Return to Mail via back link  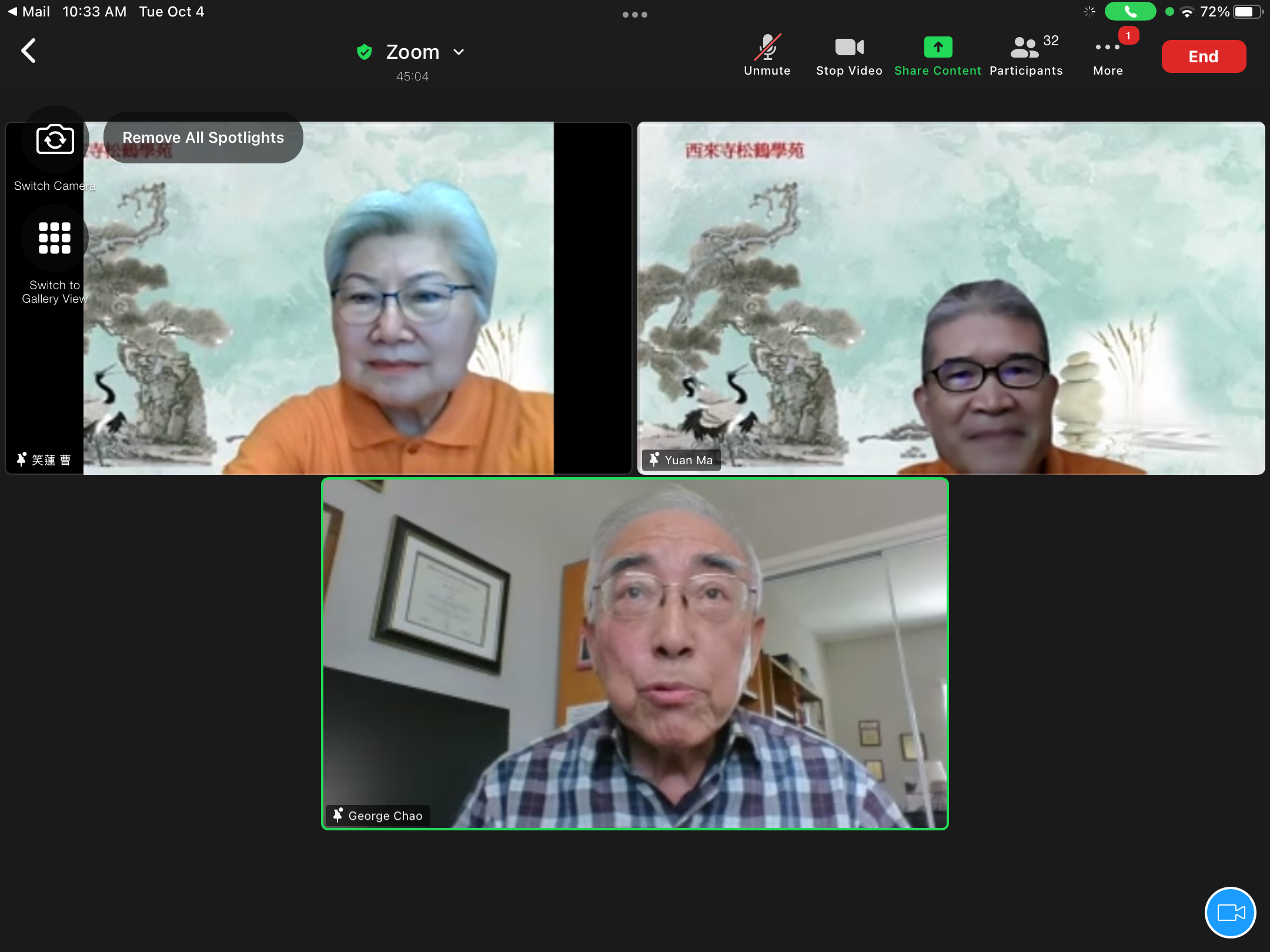[x=28, y=11]
